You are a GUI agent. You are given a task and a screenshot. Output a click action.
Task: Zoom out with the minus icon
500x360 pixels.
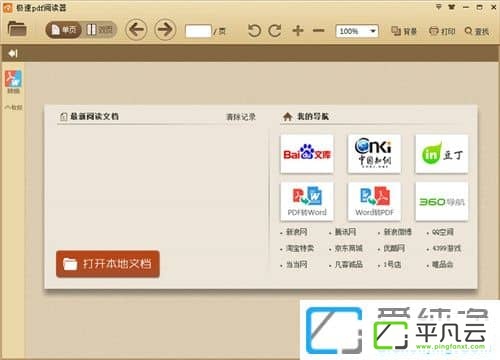tap(319, 31)
